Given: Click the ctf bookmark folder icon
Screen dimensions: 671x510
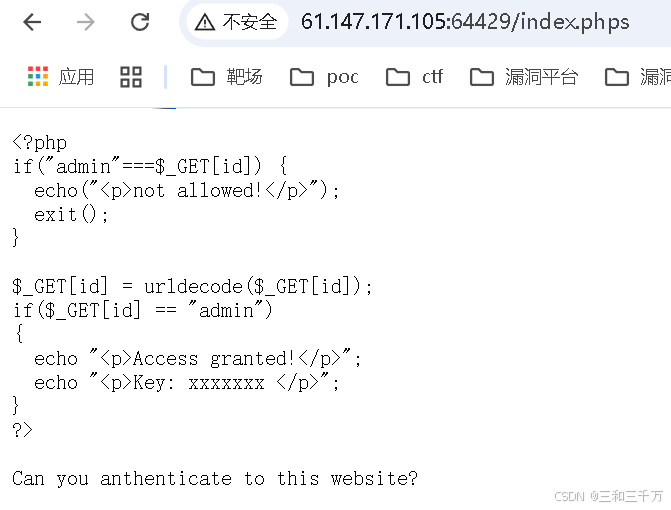Looking at the screenshot, I should 398,77.
